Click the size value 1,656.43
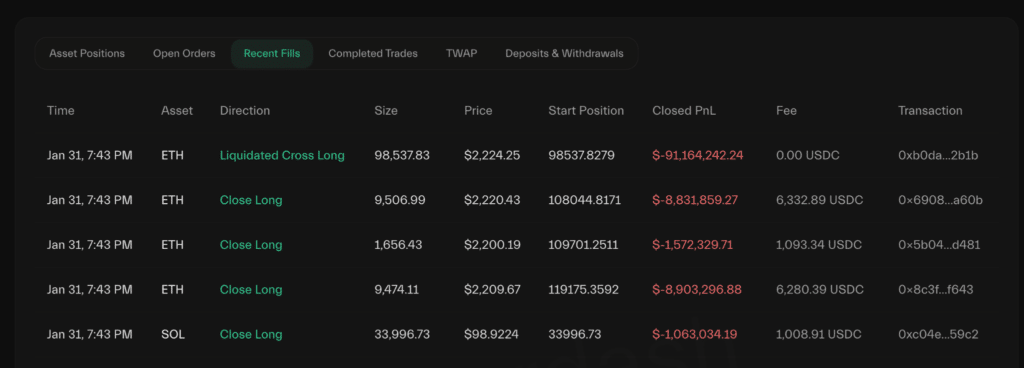 [398, 245]
